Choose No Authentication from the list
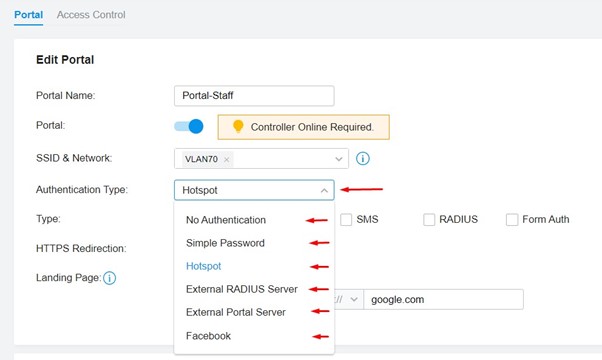Image resolution: width=602 pixels, height=360 pixels. (226, 220)
